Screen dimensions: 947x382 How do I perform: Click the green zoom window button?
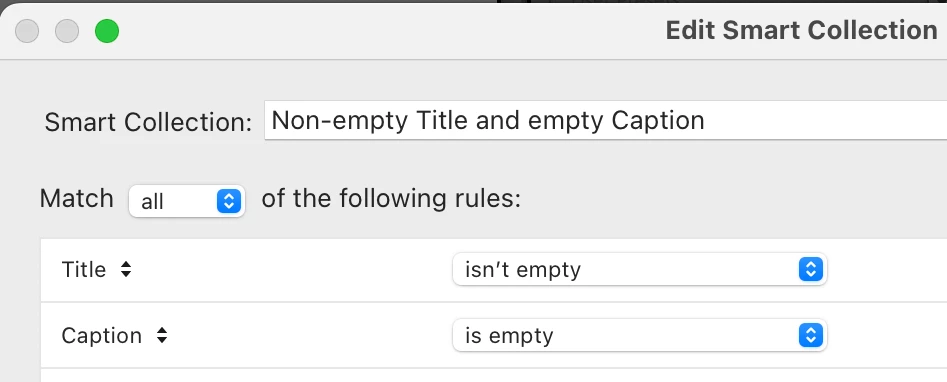(x=107, y=31)
